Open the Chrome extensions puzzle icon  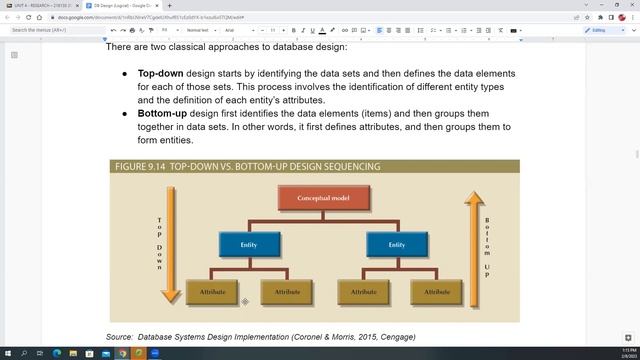point(600,18)
